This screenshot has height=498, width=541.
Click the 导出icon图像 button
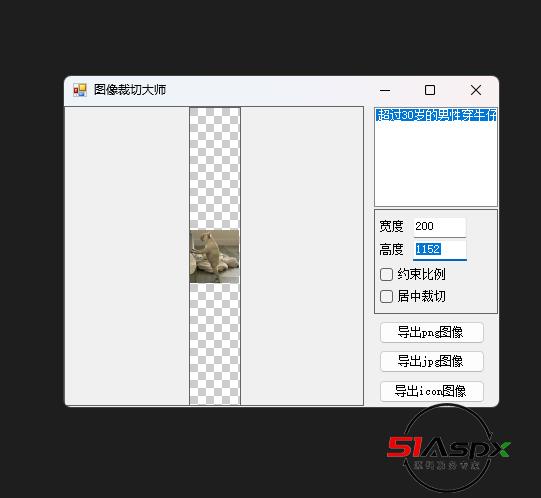click(x=432, y=391)
